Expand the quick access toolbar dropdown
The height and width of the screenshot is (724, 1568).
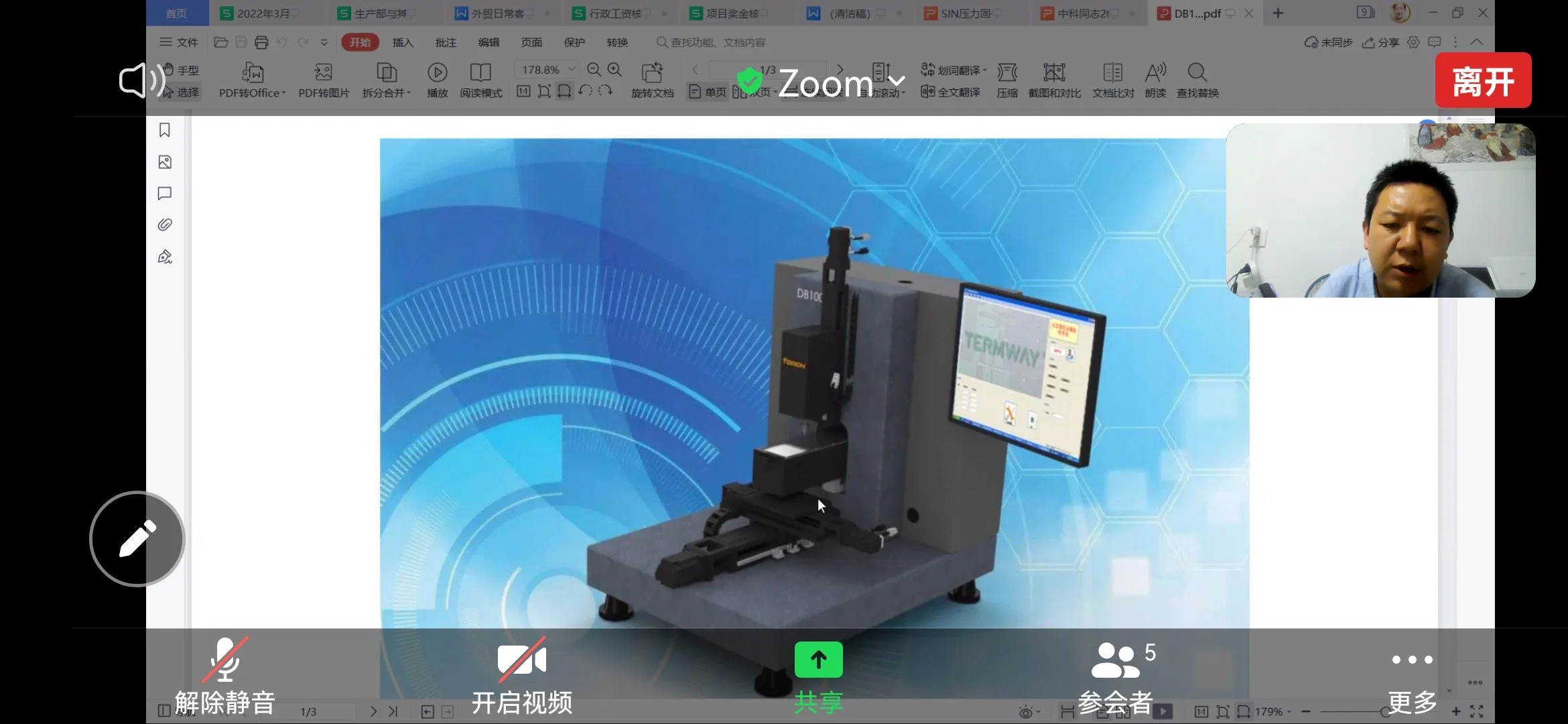tap(324, 42)
